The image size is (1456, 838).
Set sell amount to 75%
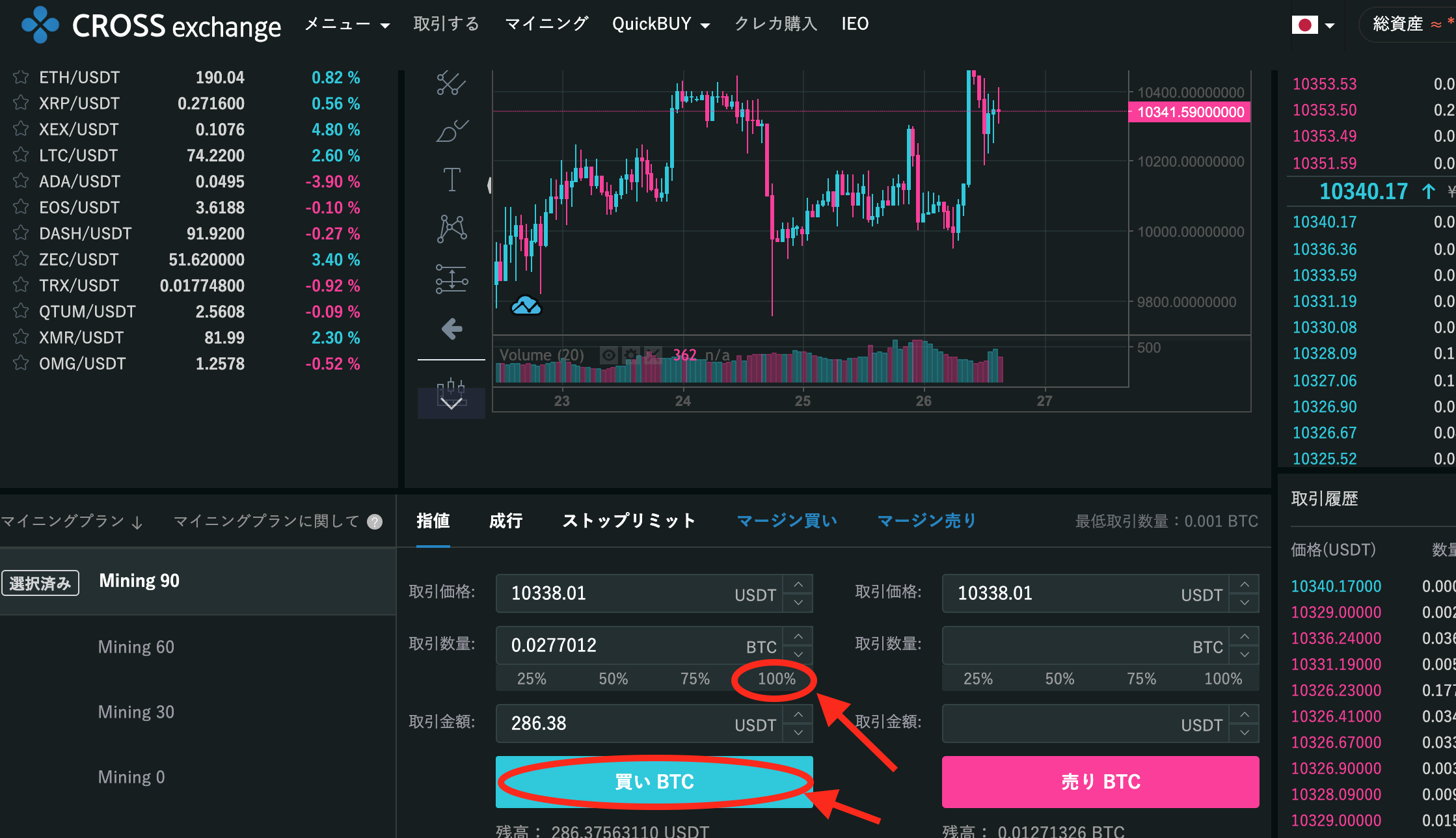point(1142,679)
